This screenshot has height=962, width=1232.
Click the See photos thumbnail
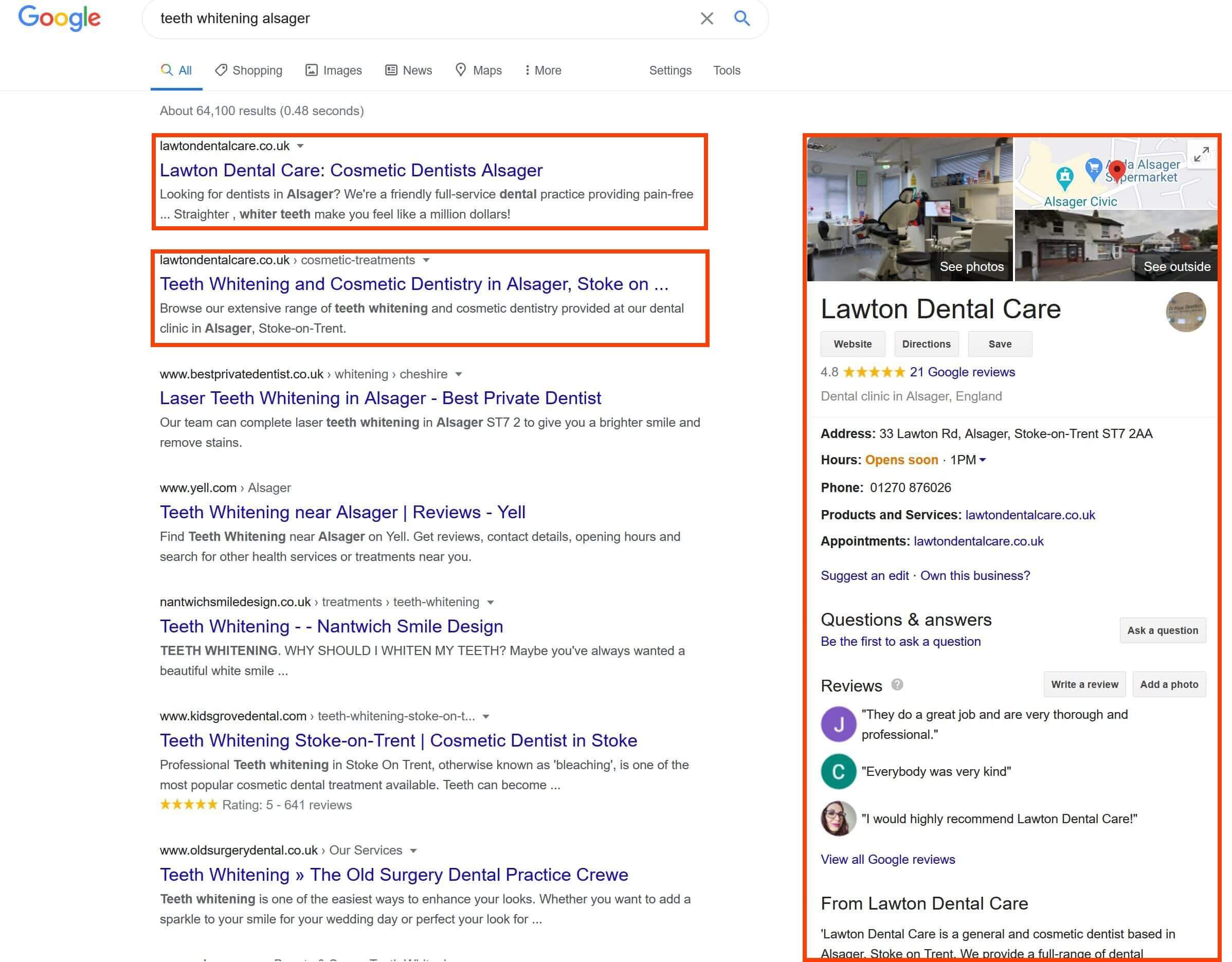tap(909, 209)
